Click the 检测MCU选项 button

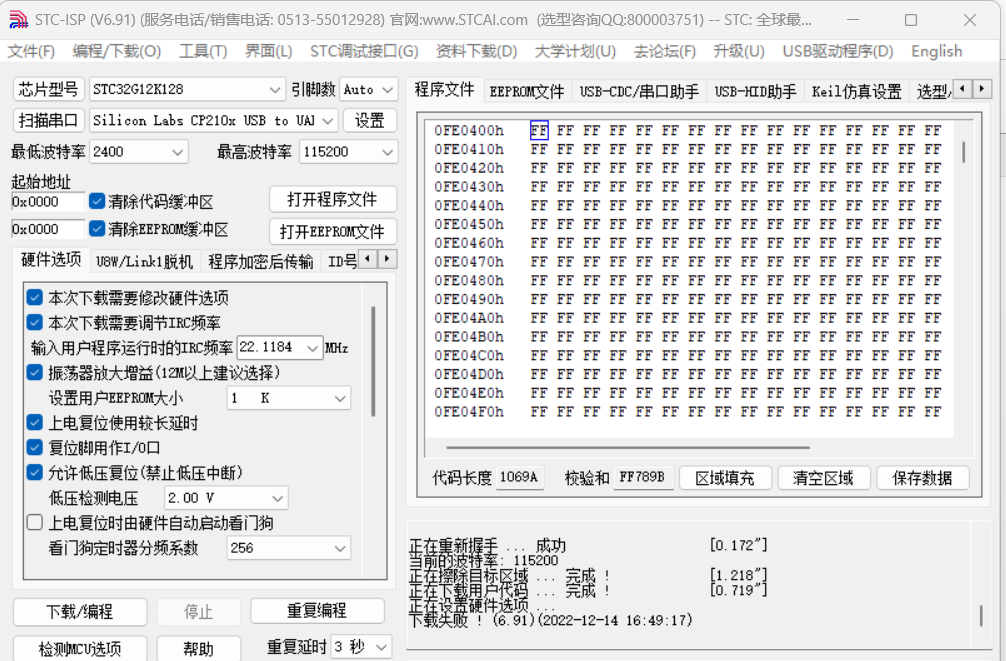click(x=80, y=648)
